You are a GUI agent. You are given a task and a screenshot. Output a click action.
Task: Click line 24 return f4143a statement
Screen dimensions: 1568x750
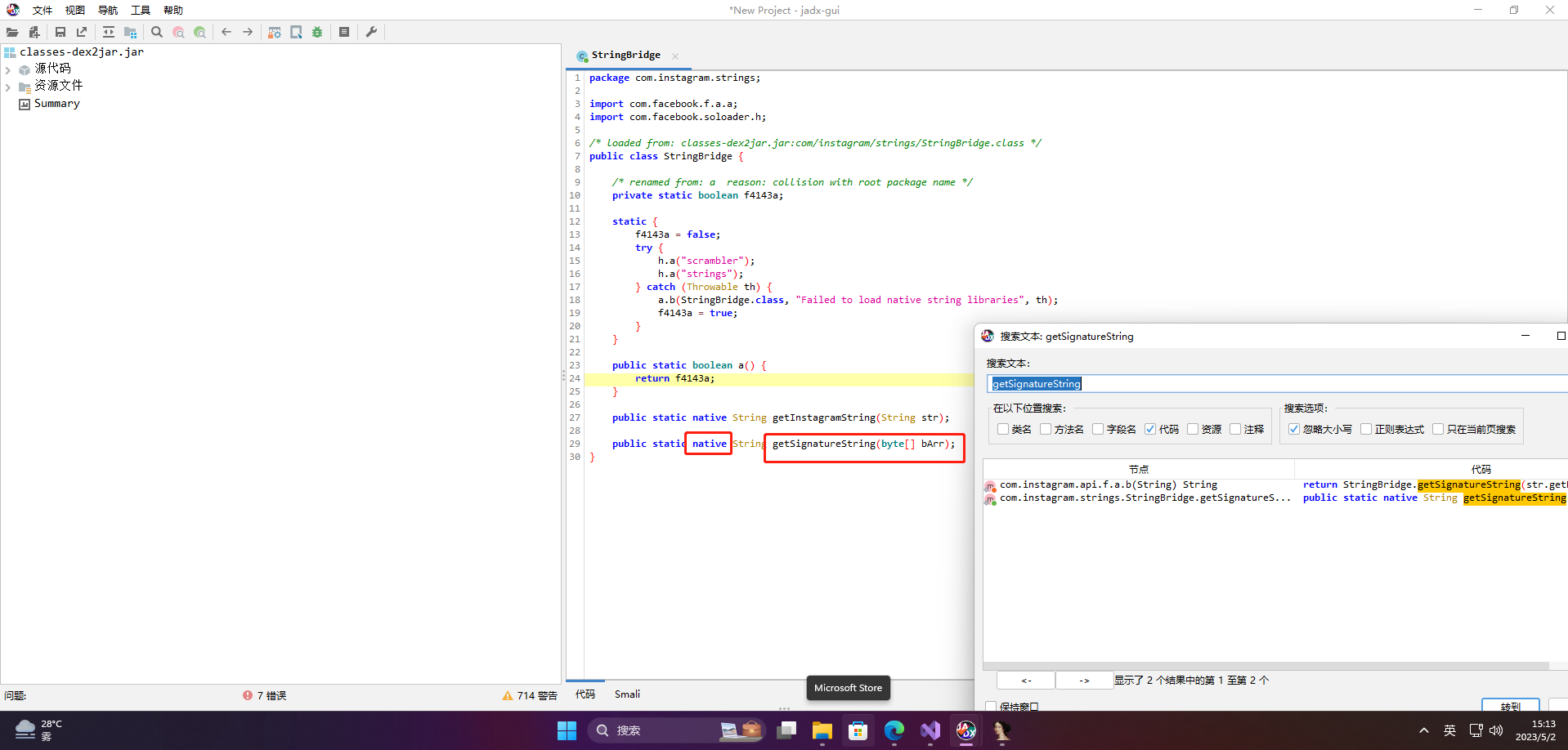(674, 378)
